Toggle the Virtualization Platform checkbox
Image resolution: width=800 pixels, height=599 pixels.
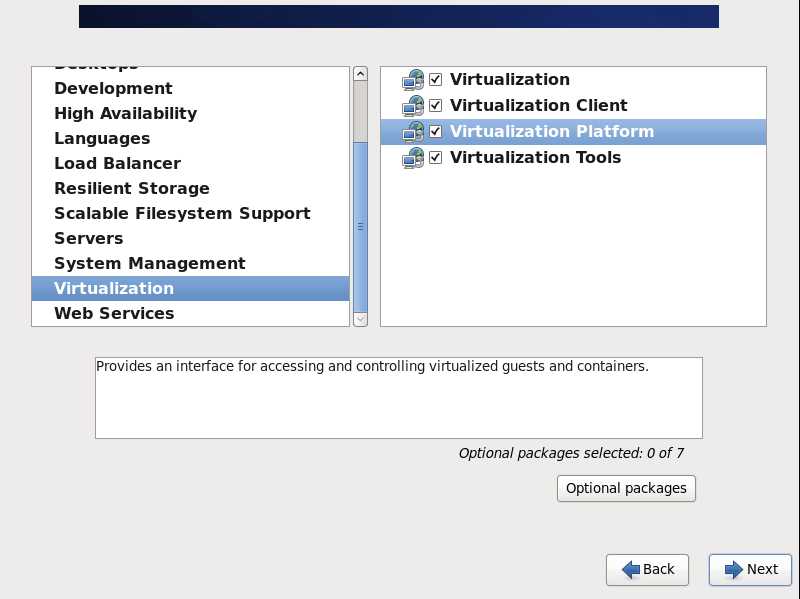pyautogui.click(x=435, y=132)
